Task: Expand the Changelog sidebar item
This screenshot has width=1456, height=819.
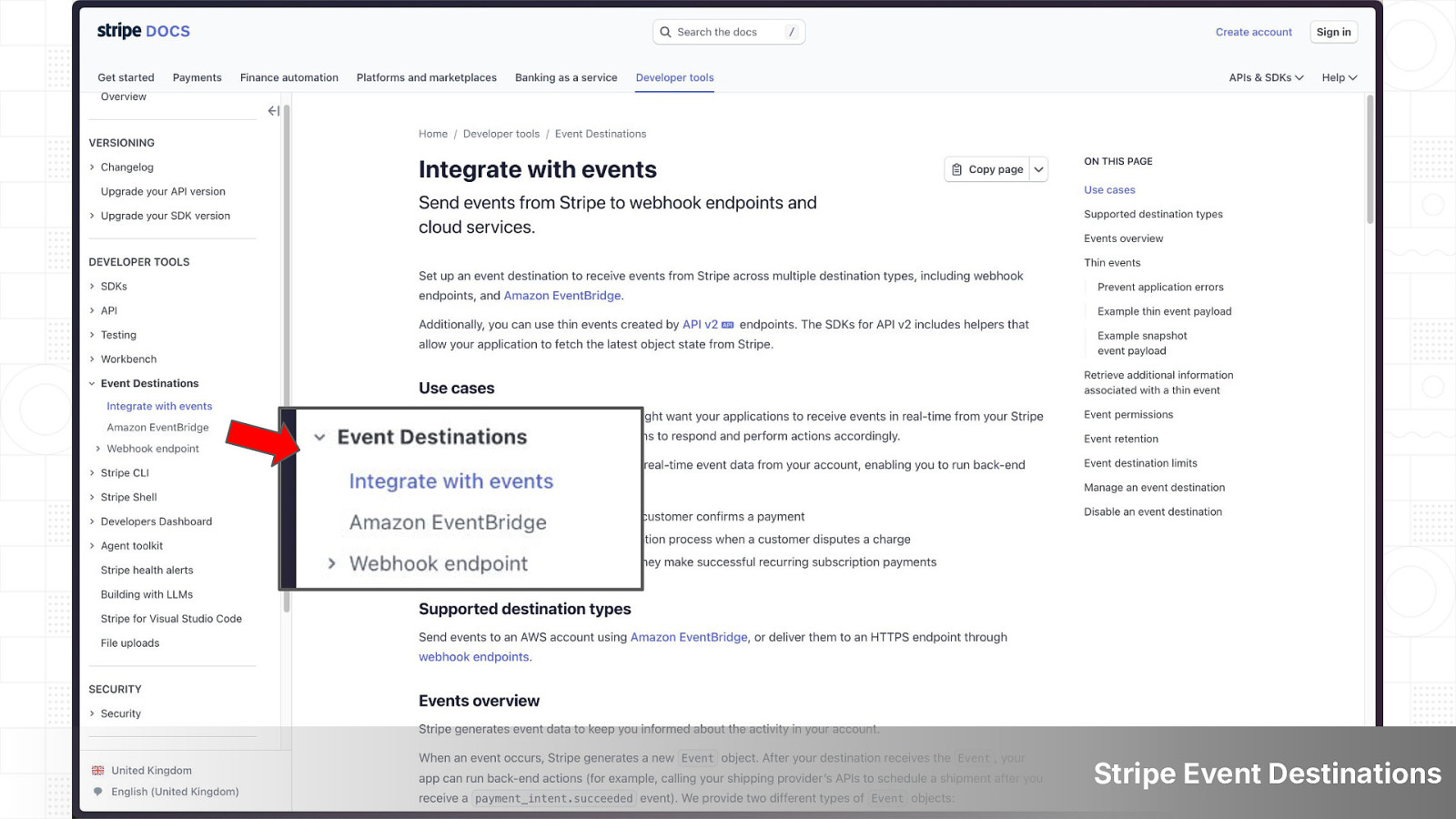Action: tap(92, 167)
